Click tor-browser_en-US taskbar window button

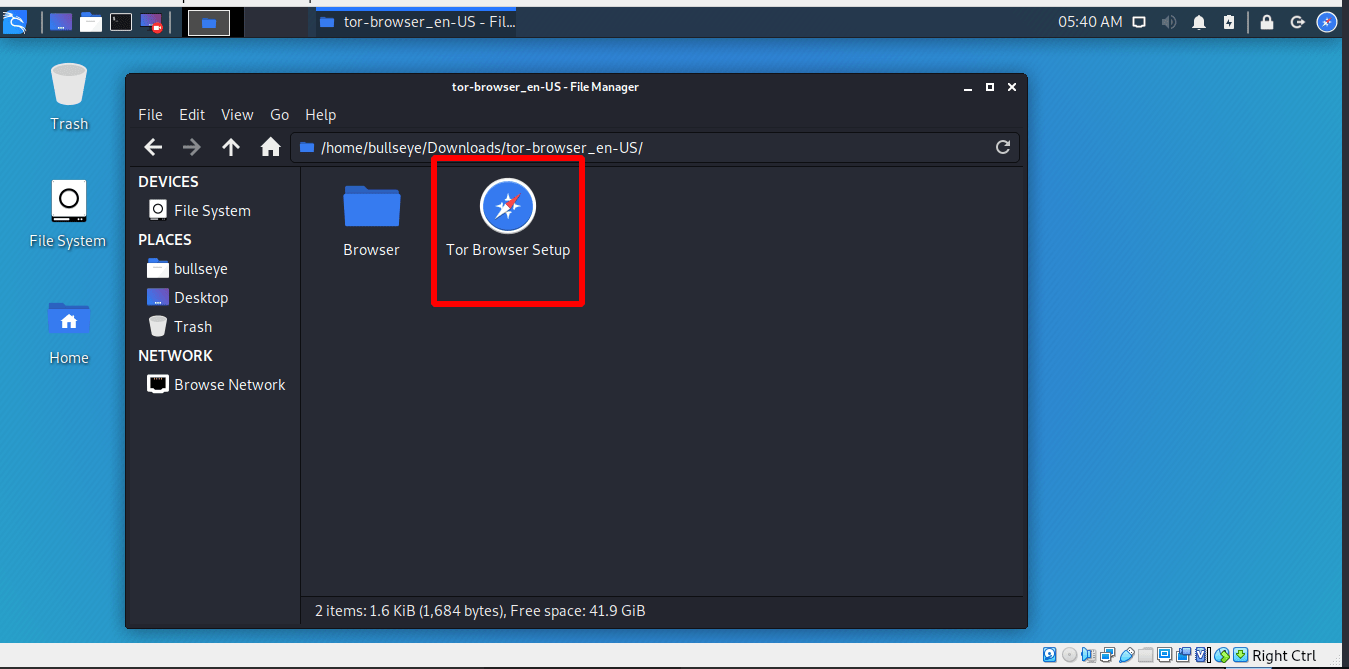pos(416,21)
